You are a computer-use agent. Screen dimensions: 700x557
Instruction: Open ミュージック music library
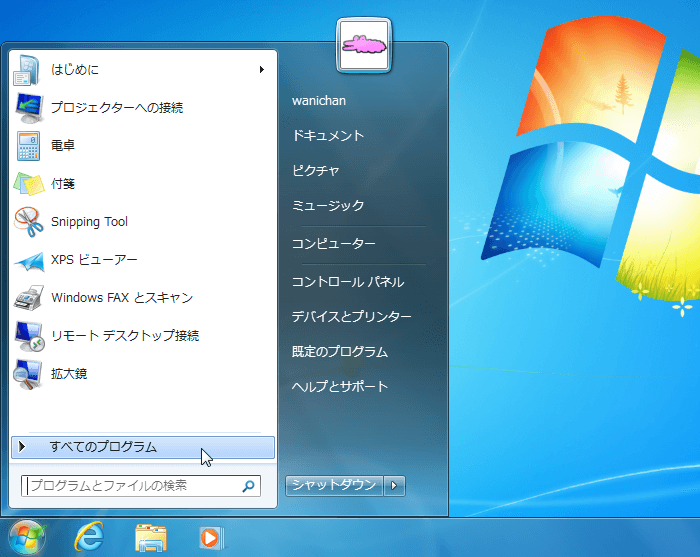pos(328,205)
